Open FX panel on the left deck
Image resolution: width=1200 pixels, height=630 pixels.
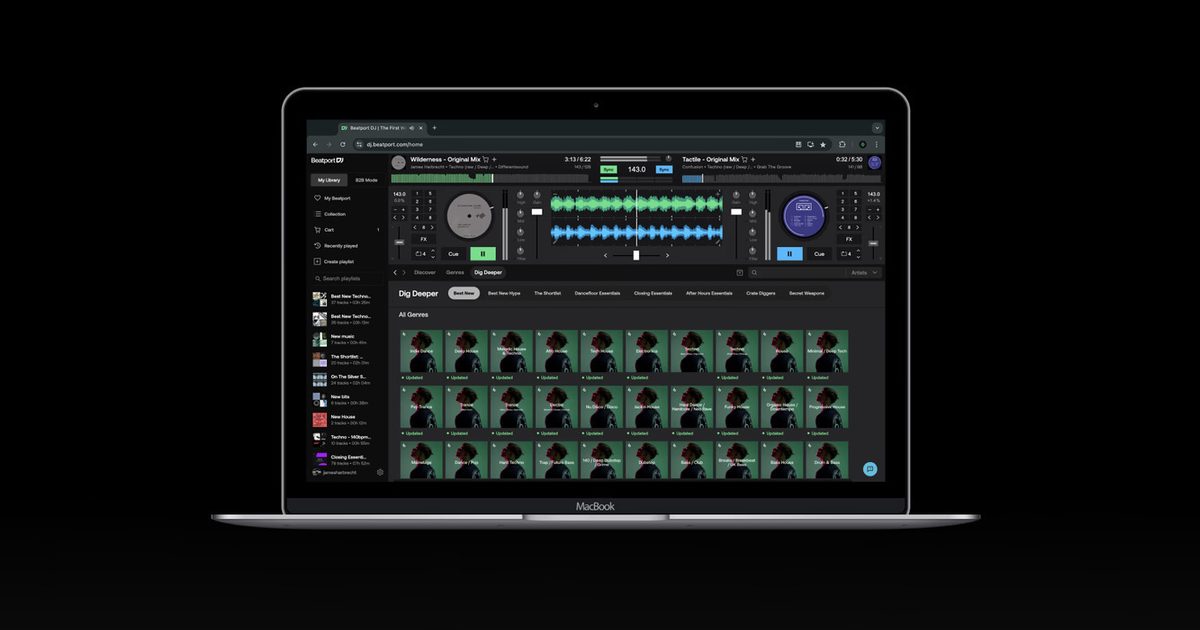pyautogui.click(x=423, y=239)
